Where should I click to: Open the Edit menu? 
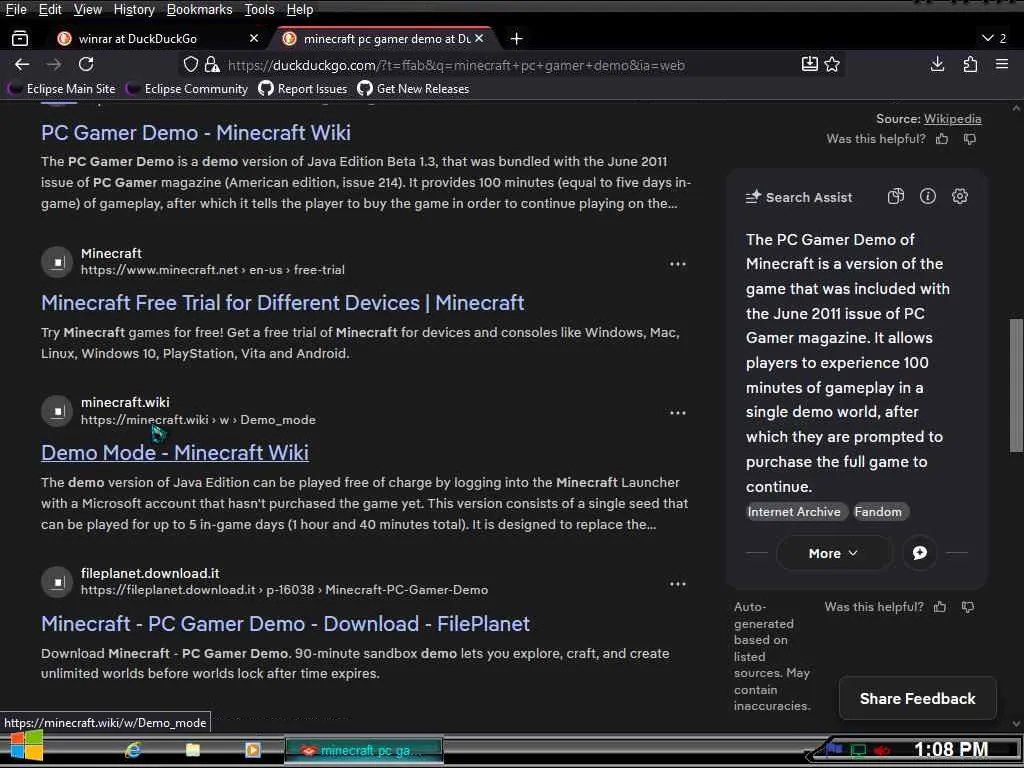50,9
